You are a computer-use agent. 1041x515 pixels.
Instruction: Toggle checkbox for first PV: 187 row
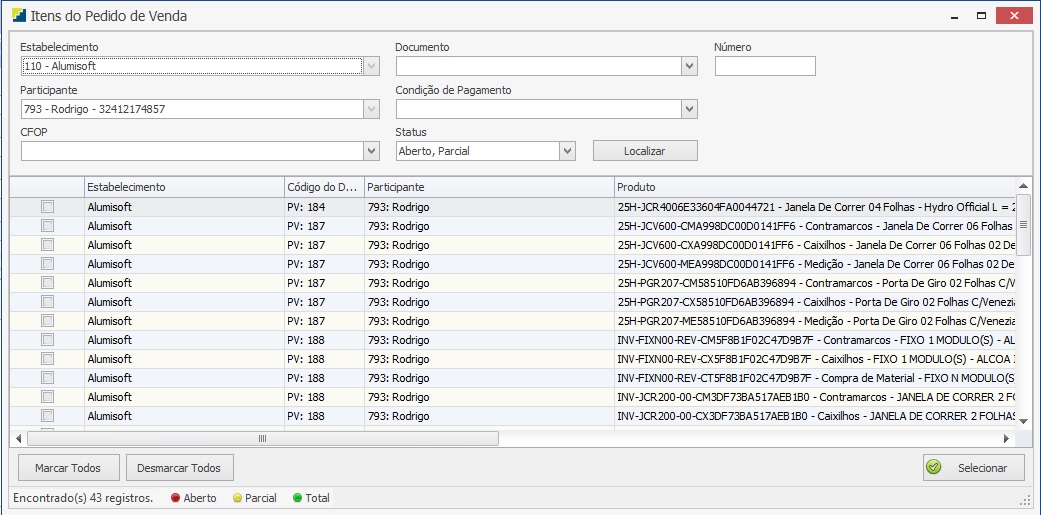point(47,226)
